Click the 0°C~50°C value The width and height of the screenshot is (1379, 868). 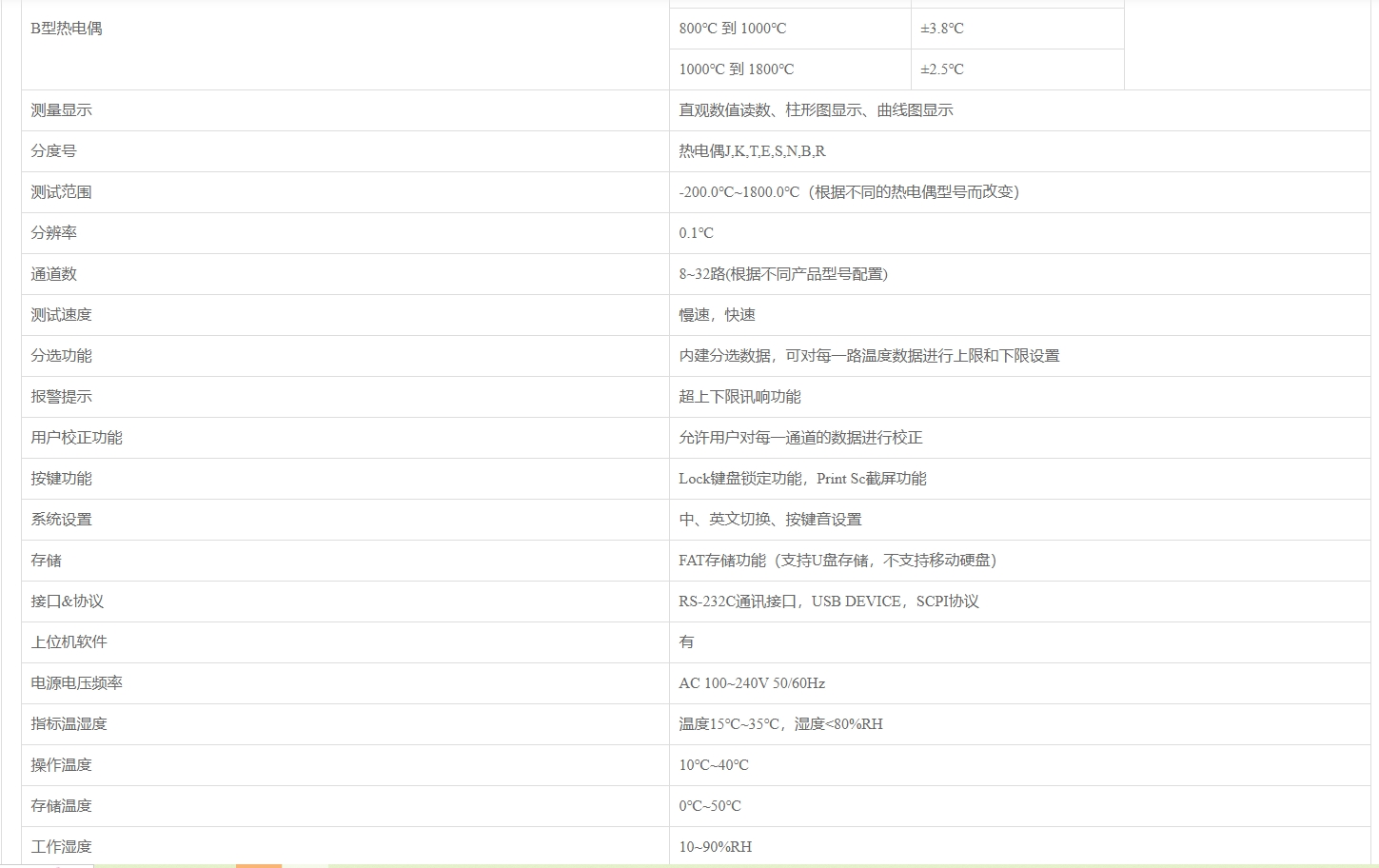coord(710,806)
